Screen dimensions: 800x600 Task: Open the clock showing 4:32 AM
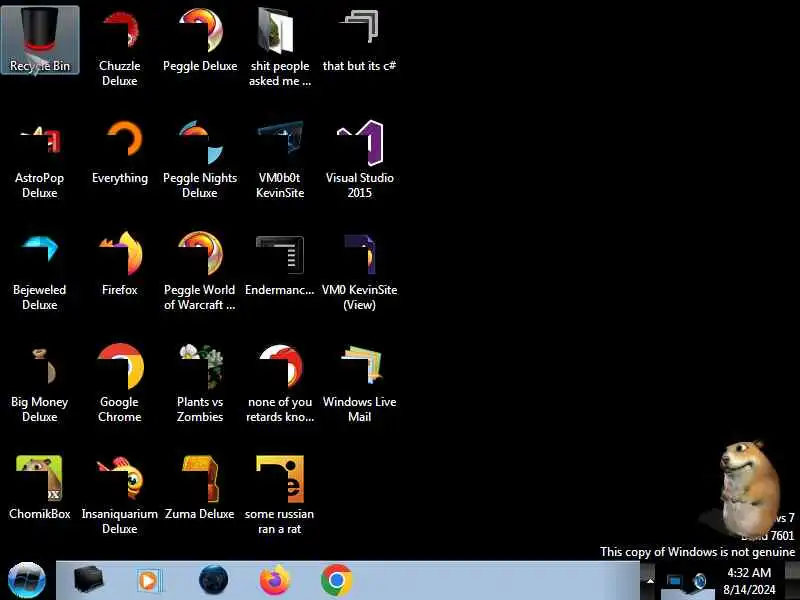pyautogui.click(x=748, y=581)
